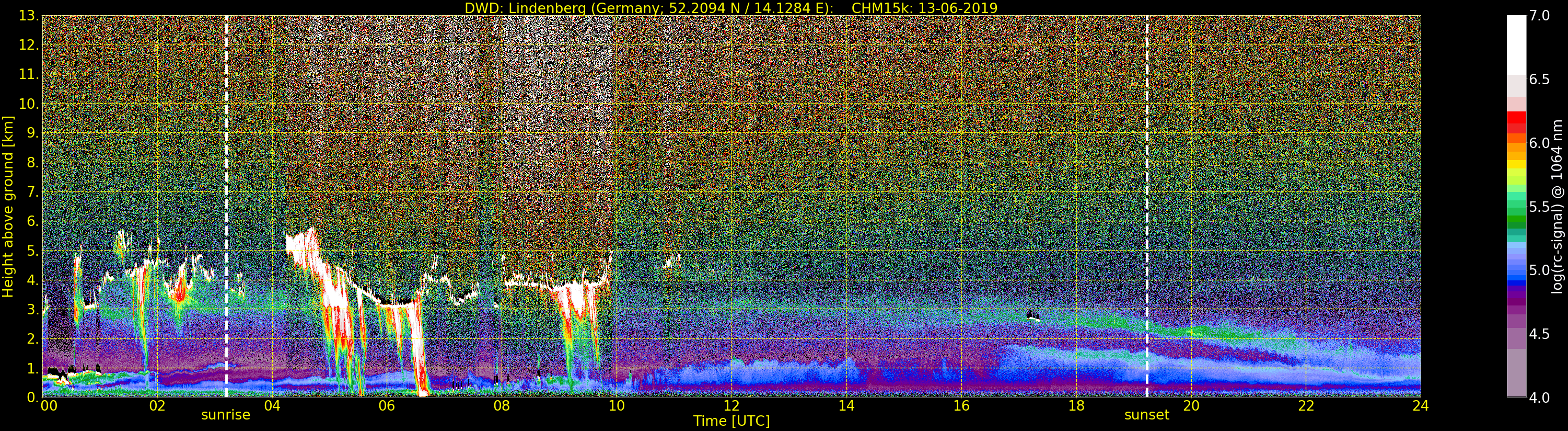Click the height tick label '1.'
The image size is (1568, 431).
(x=32, y=368)
